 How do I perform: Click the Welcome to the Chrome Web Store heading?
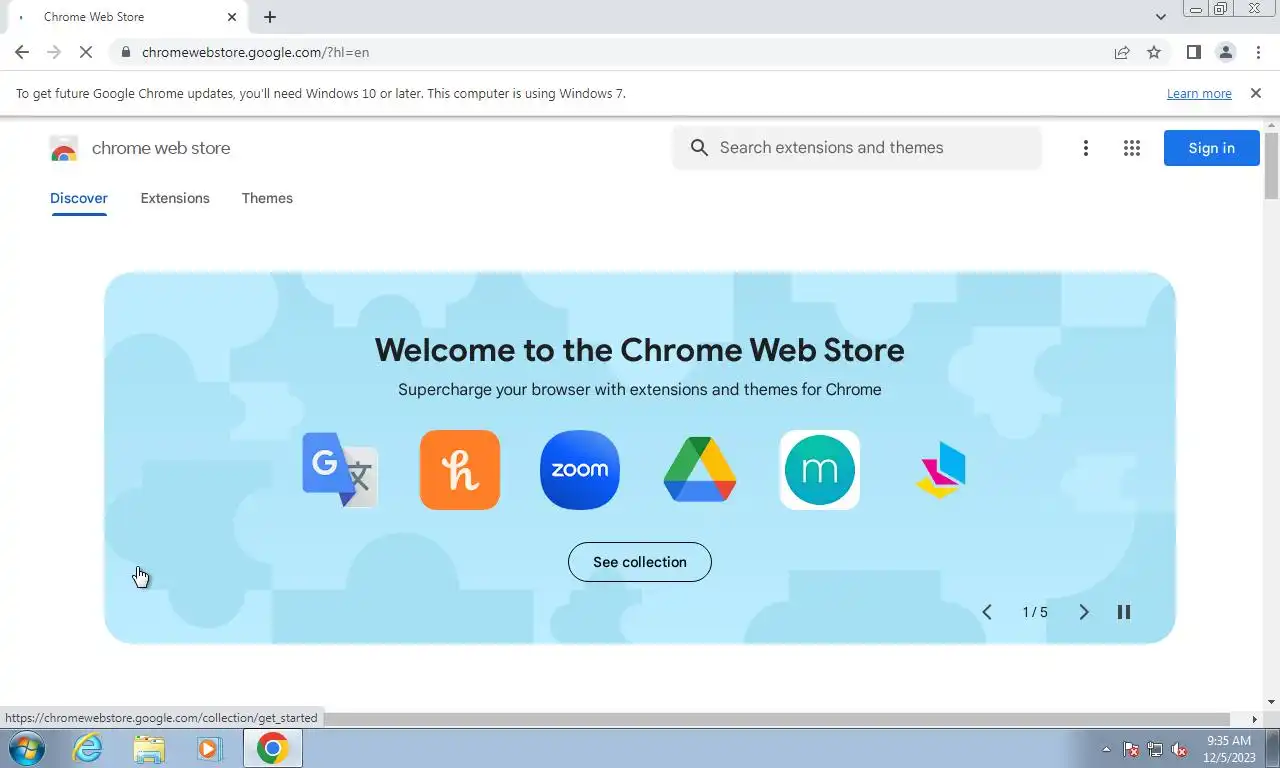[x=640, y=350]
